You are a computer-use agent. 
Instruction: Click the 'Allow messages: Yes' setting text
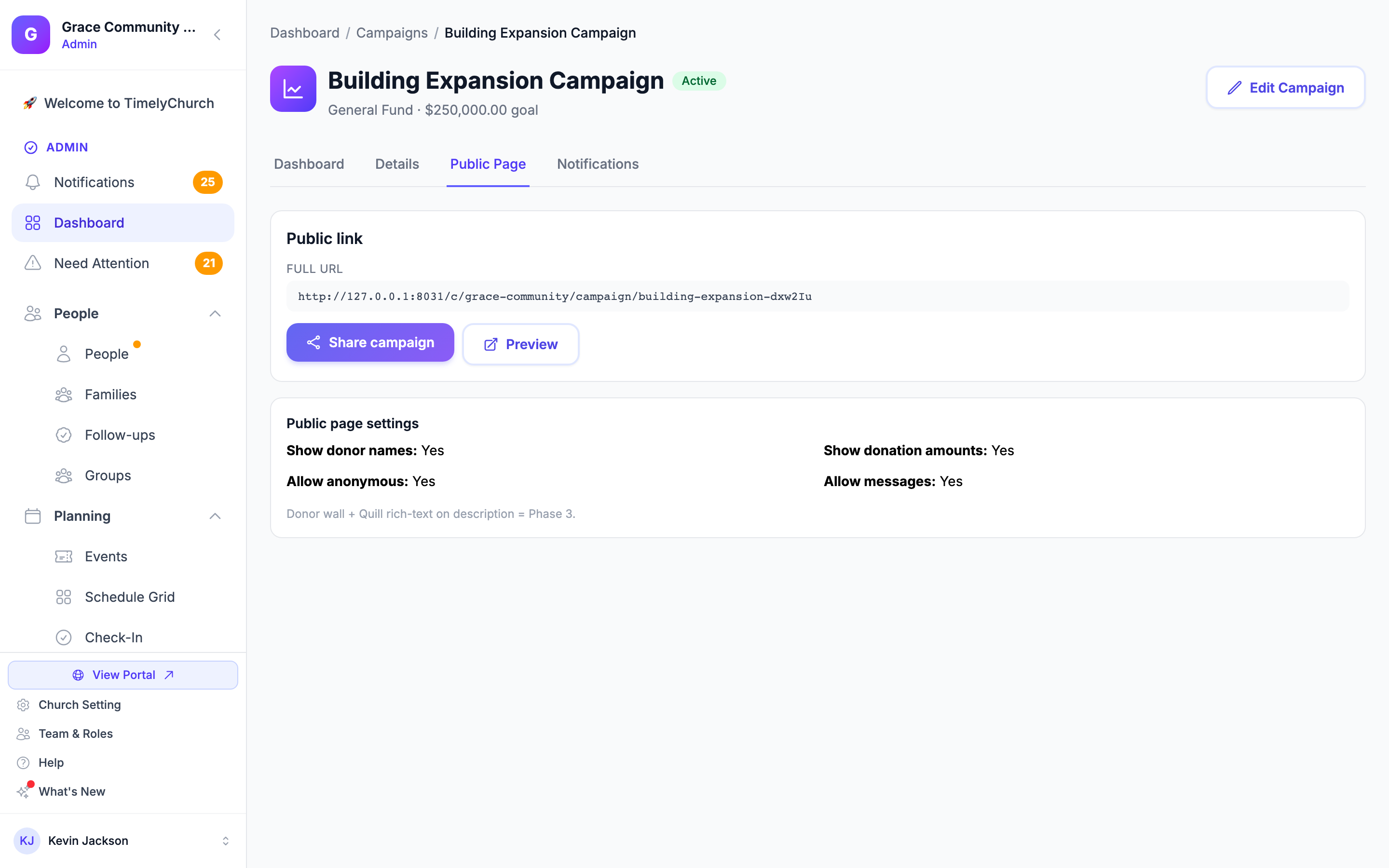point(893,481)
